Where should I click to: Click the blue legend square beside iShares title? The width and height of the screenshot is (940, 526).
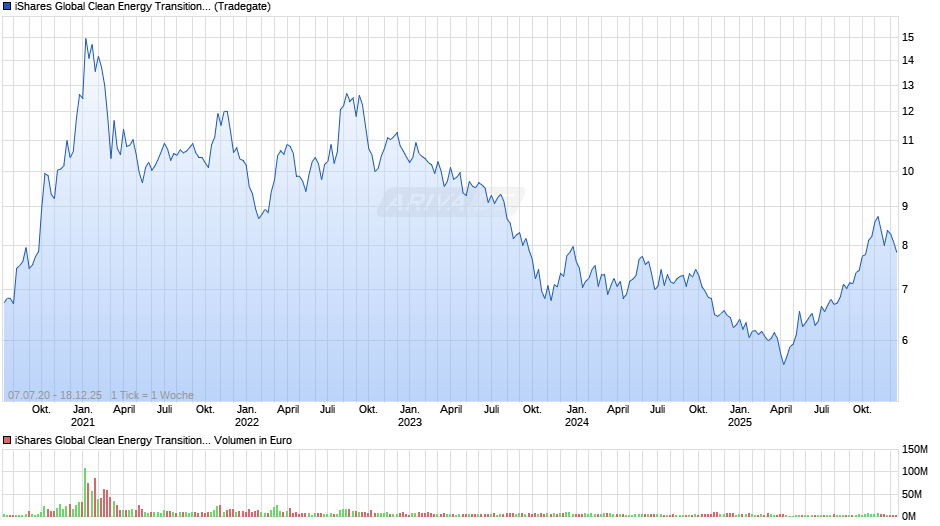coord(7,7)
